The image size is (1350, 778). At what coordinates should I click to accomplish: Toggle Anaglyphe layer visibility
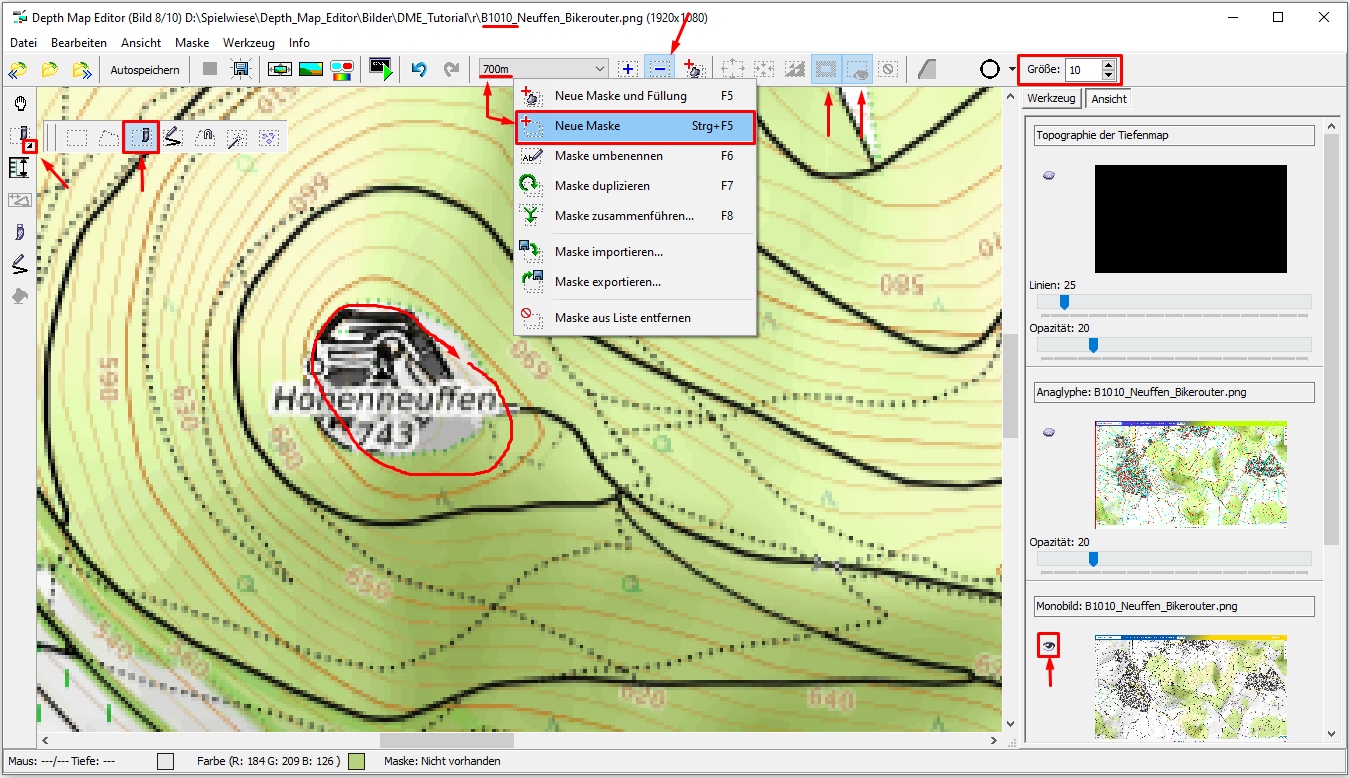pos(1049,432)
